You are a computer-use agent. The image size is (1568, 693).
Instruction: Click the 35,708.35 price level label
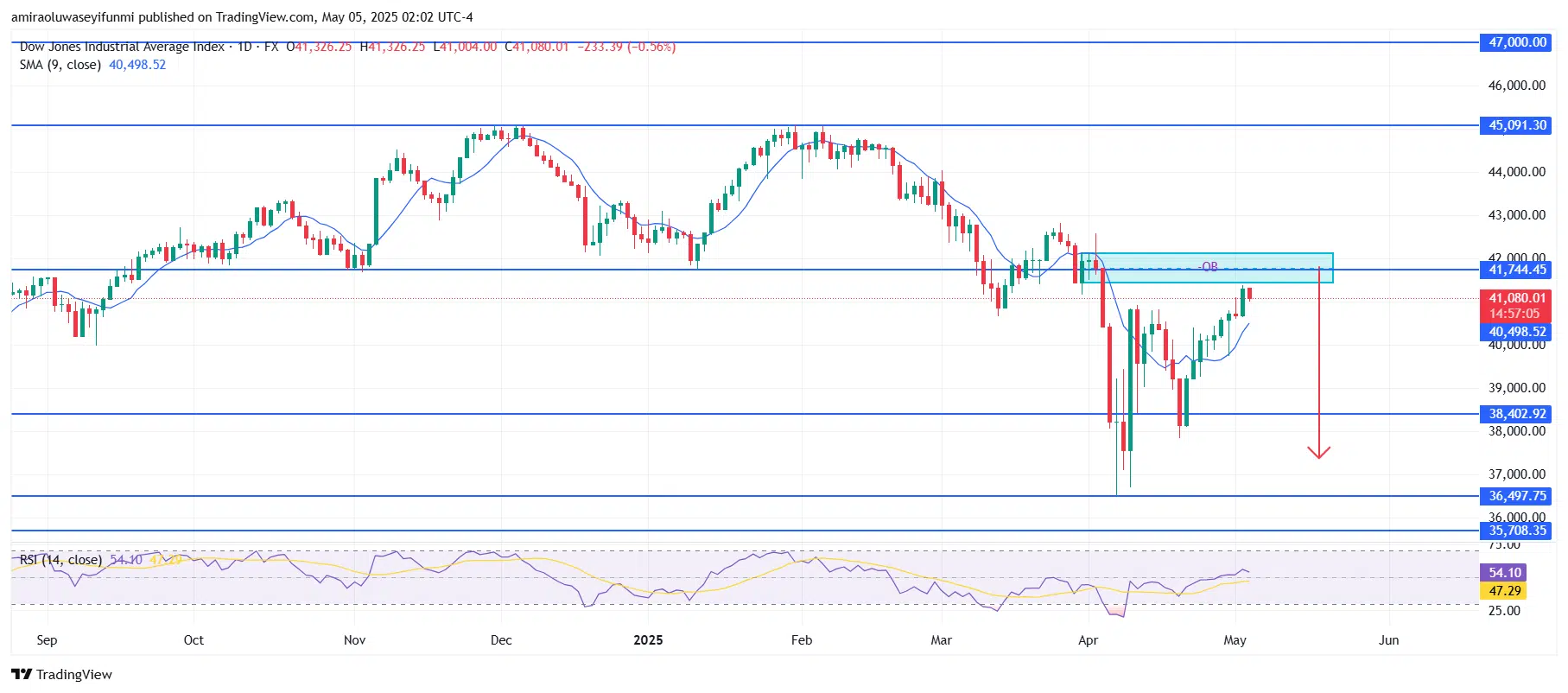click(1516, 531)
